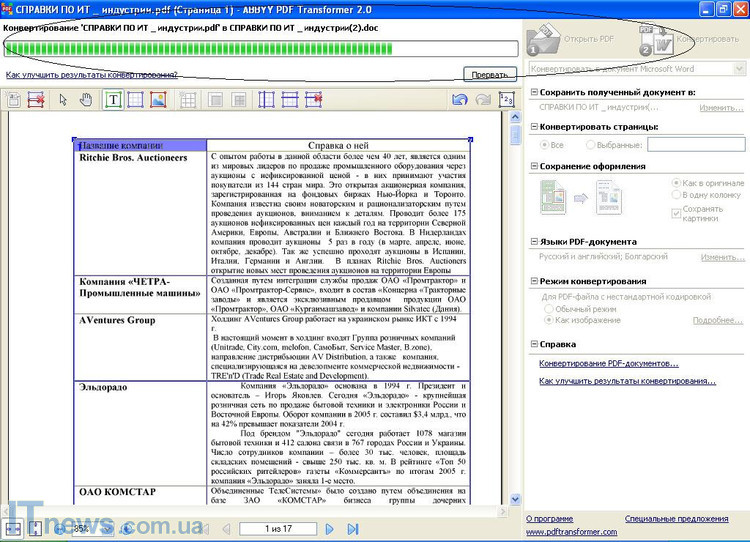The image size is (750, 542).
Task: Choose В одну колонку layout option
Action: [x=676, y=195]
